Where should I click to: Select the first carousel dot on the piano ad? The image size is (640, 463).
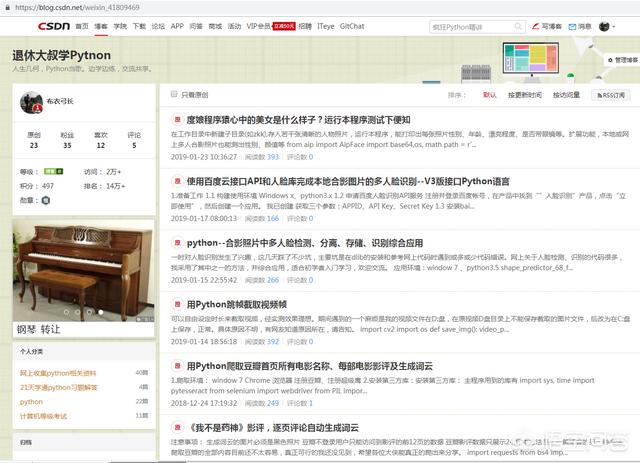tap(67, 312)
